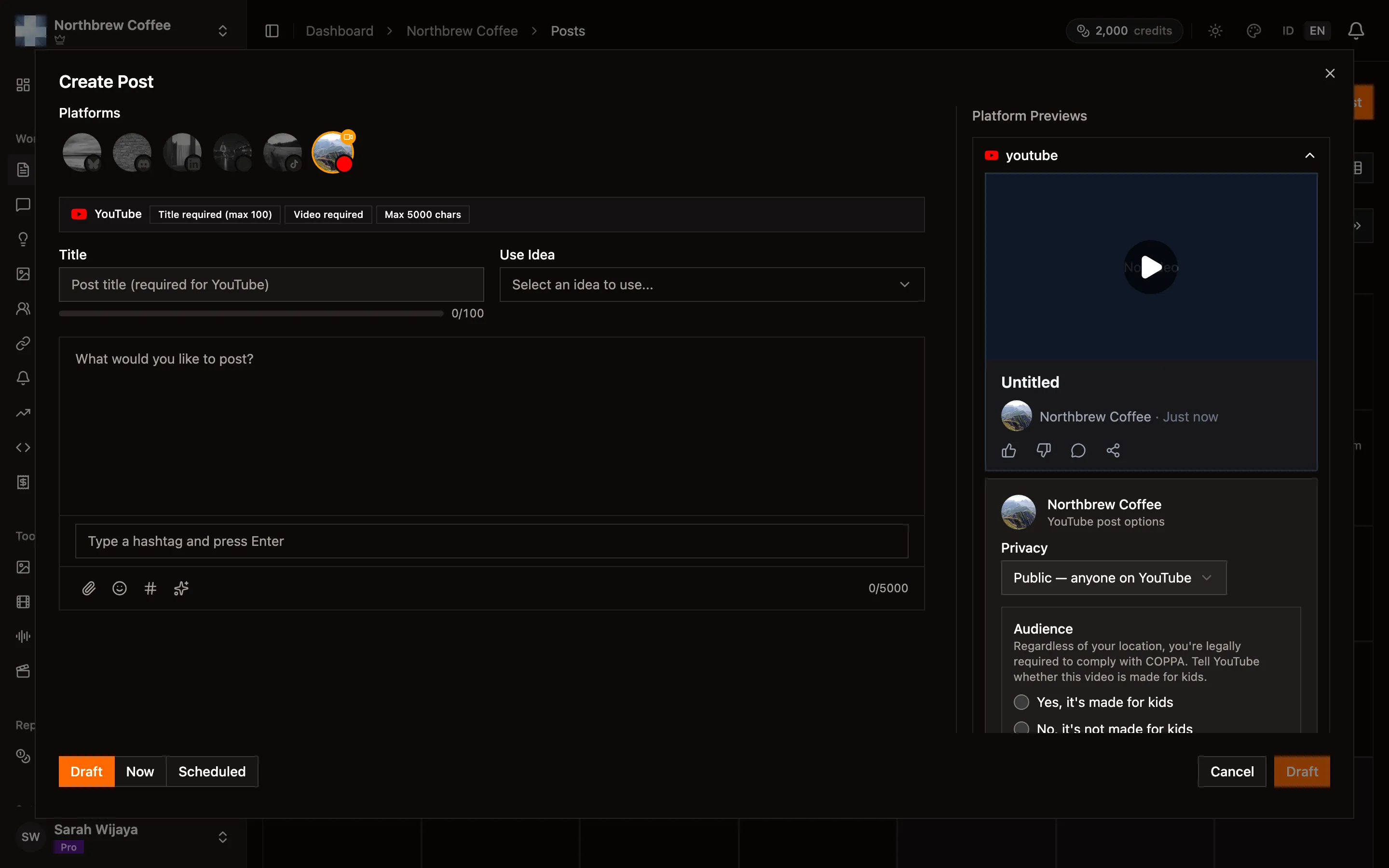
Task: Click the orange Draft submit button
Action: (x=1302, y=772)
